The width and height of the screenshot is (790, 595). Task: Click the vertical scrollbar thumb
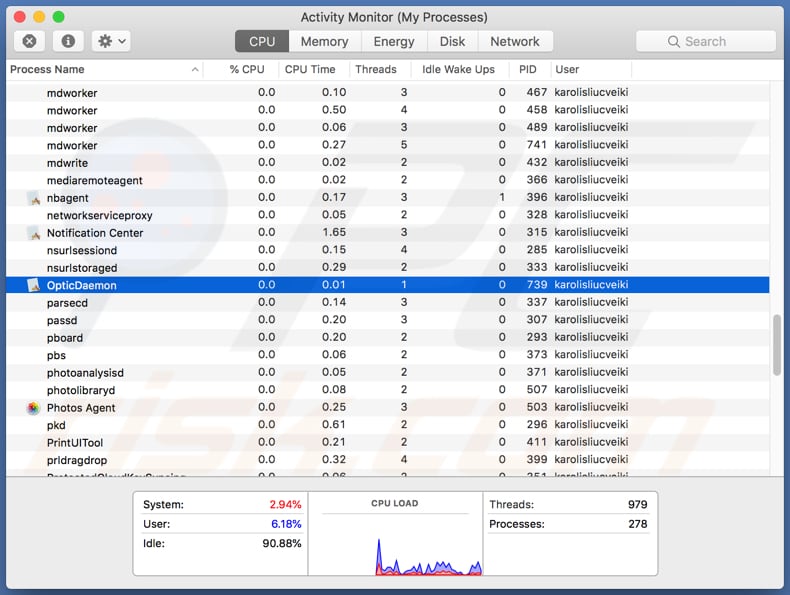pos(777,346)
